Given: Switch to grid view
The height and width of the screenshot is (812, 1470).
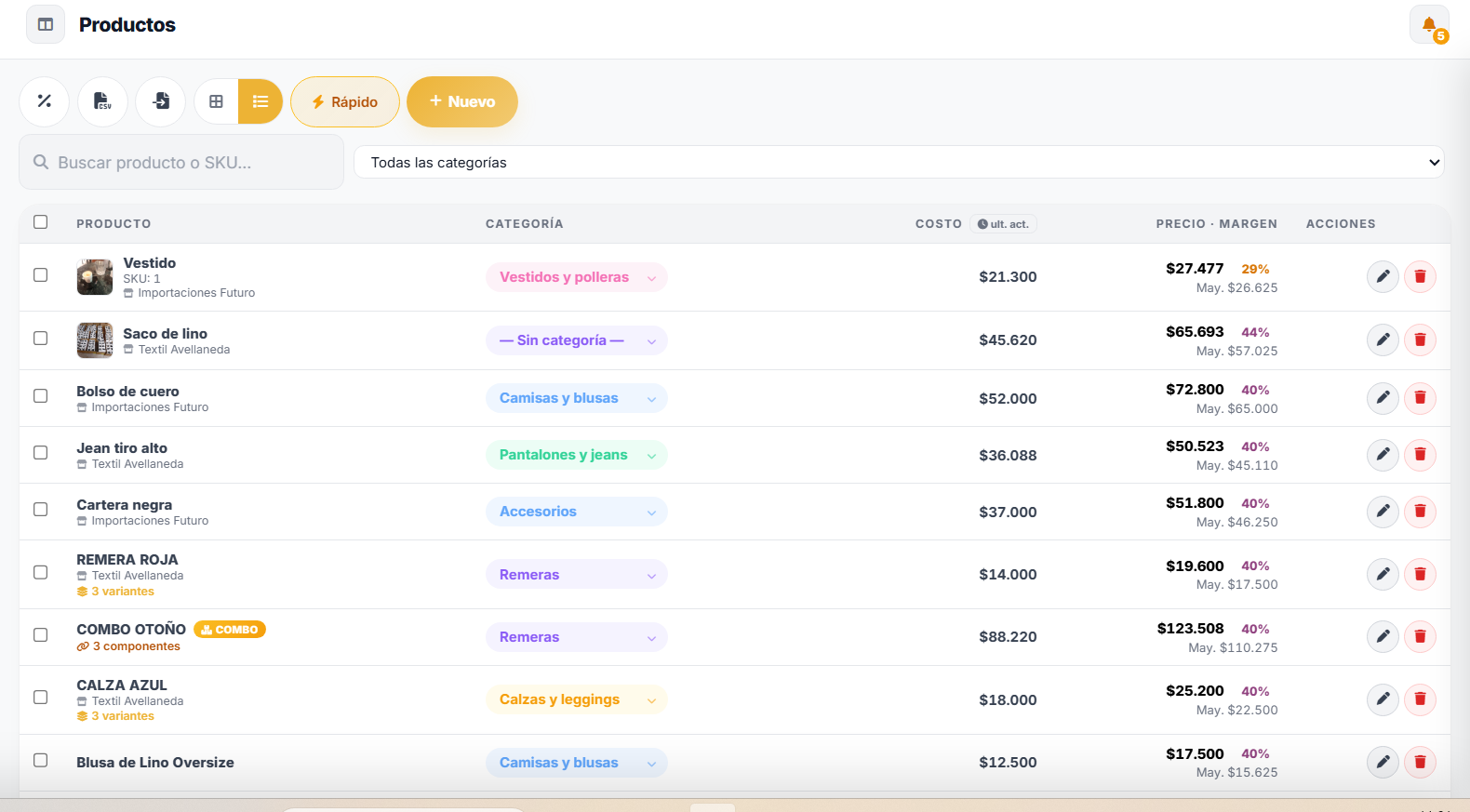Looking at the screenshot, I should click(217, 101).
